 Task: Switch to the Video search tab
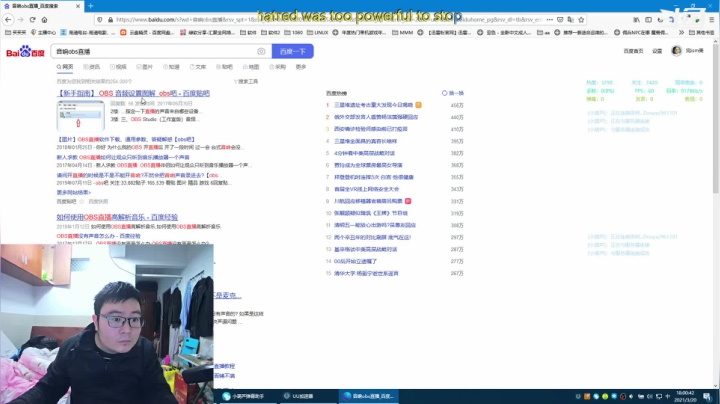[118, 67]
